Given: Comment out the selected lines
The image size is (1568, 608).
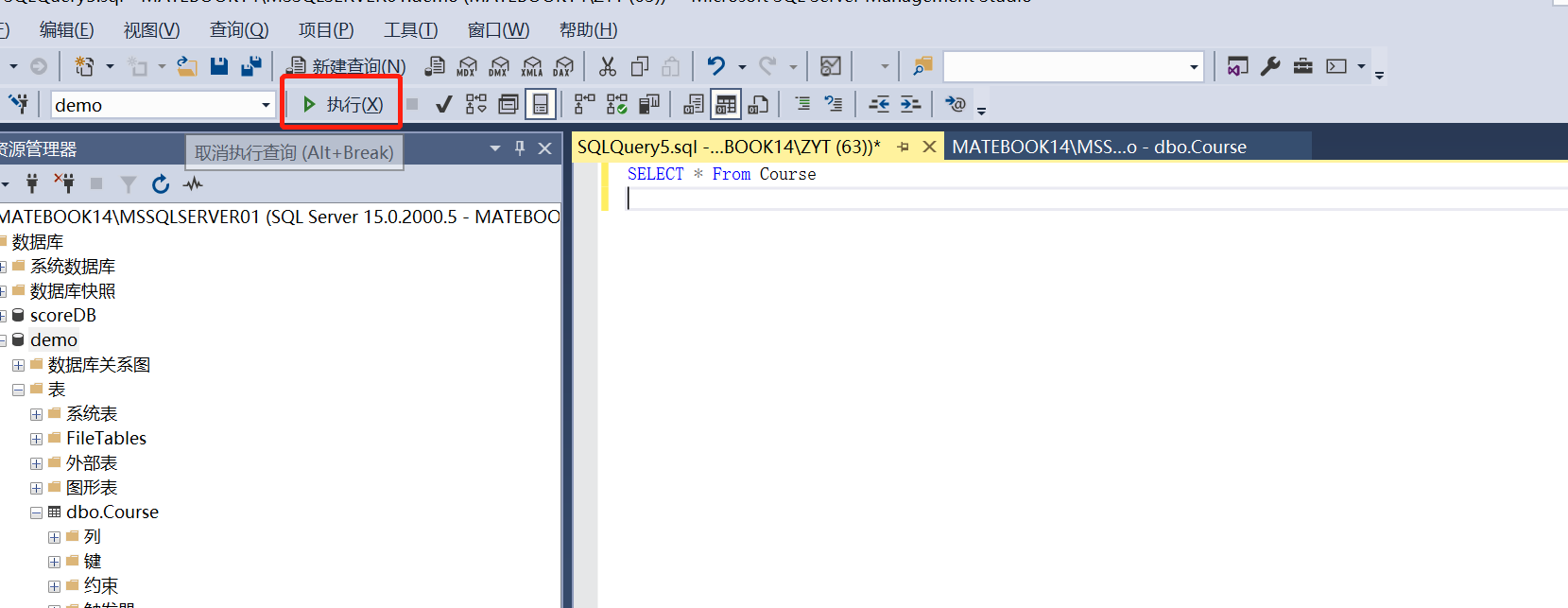Looking at the screenshot, I should (x=801, y=104).
